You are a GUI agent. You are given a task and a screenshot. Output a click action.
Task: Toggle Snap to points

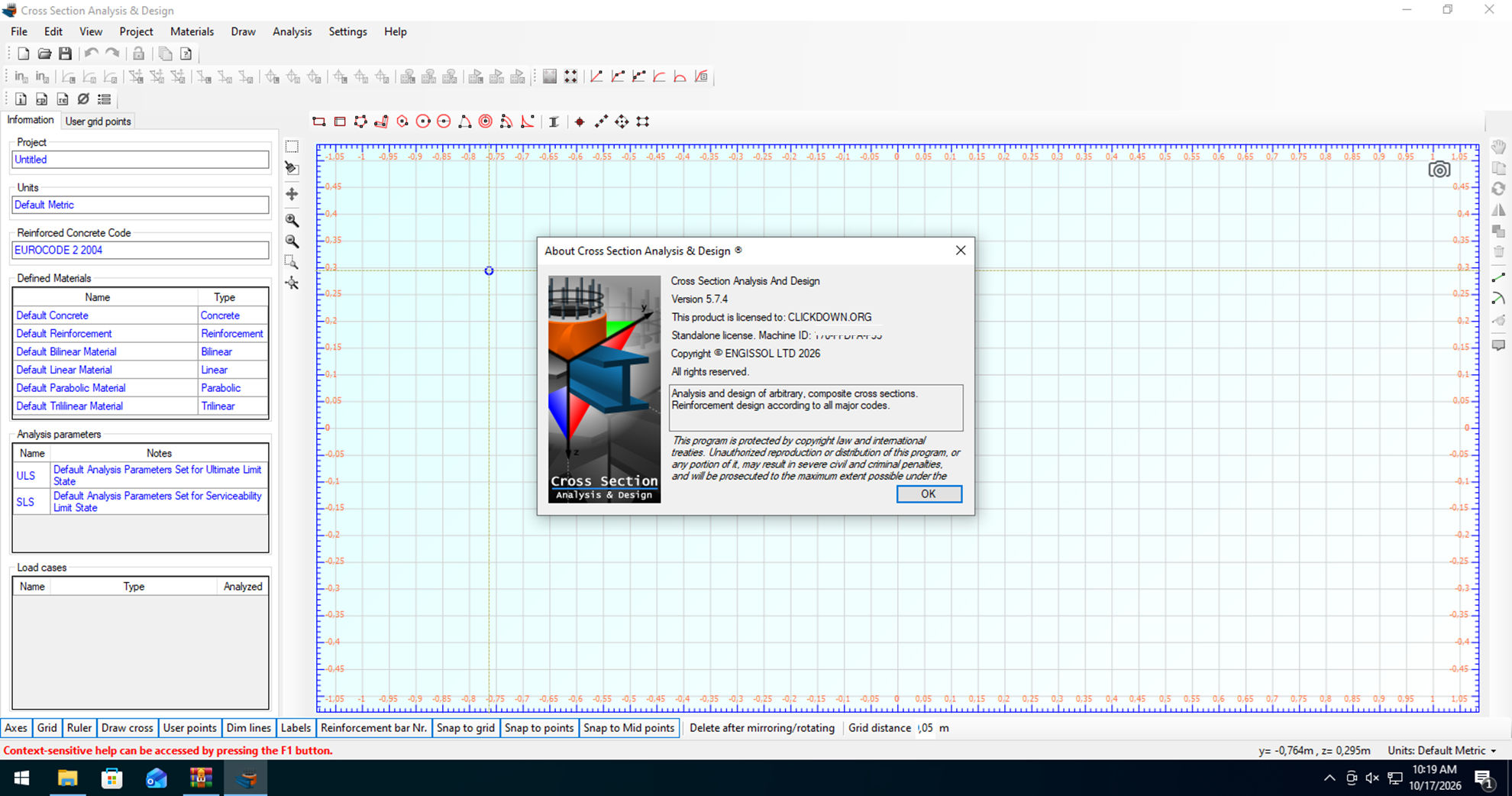539,728
